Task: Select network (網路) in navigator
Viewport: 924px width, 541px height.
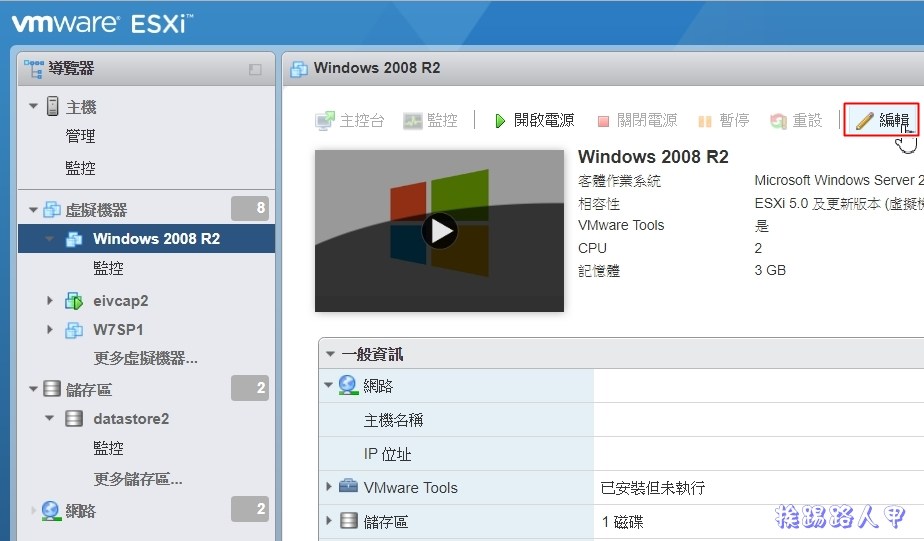Action: (81, 511)
